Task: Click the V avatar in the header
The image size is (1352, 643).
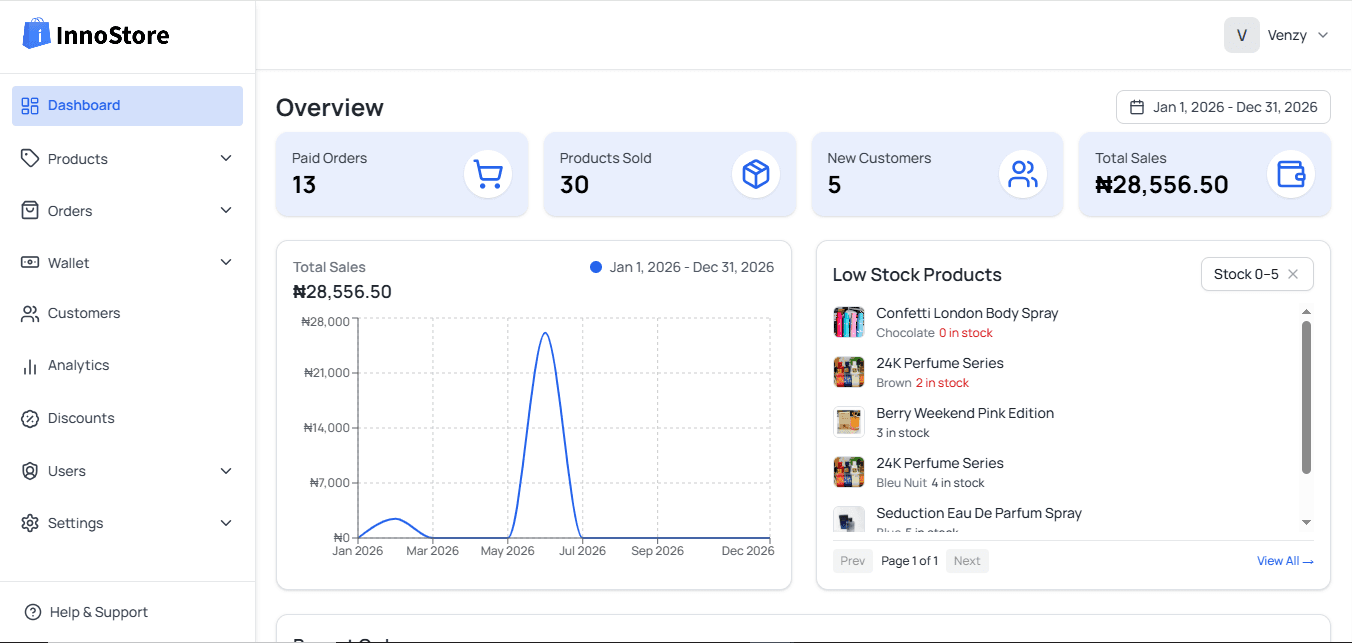Action: [1242, 35]
